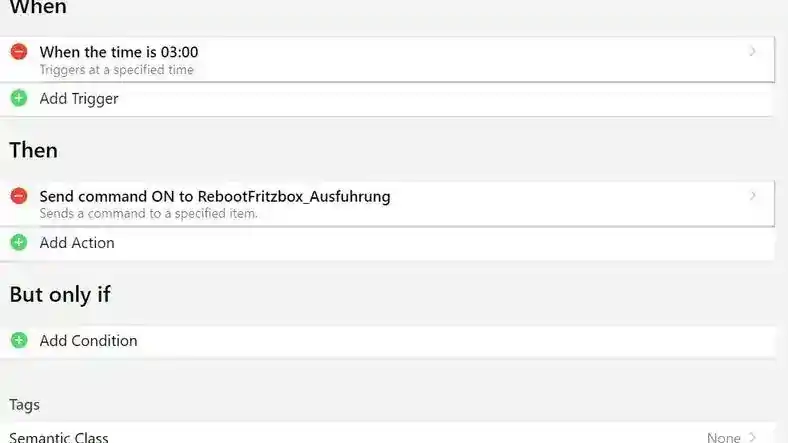The height and width of the screenshot is (443, 788).
Task: Select the Add Trigger label
Action: (x=79, y=98)
